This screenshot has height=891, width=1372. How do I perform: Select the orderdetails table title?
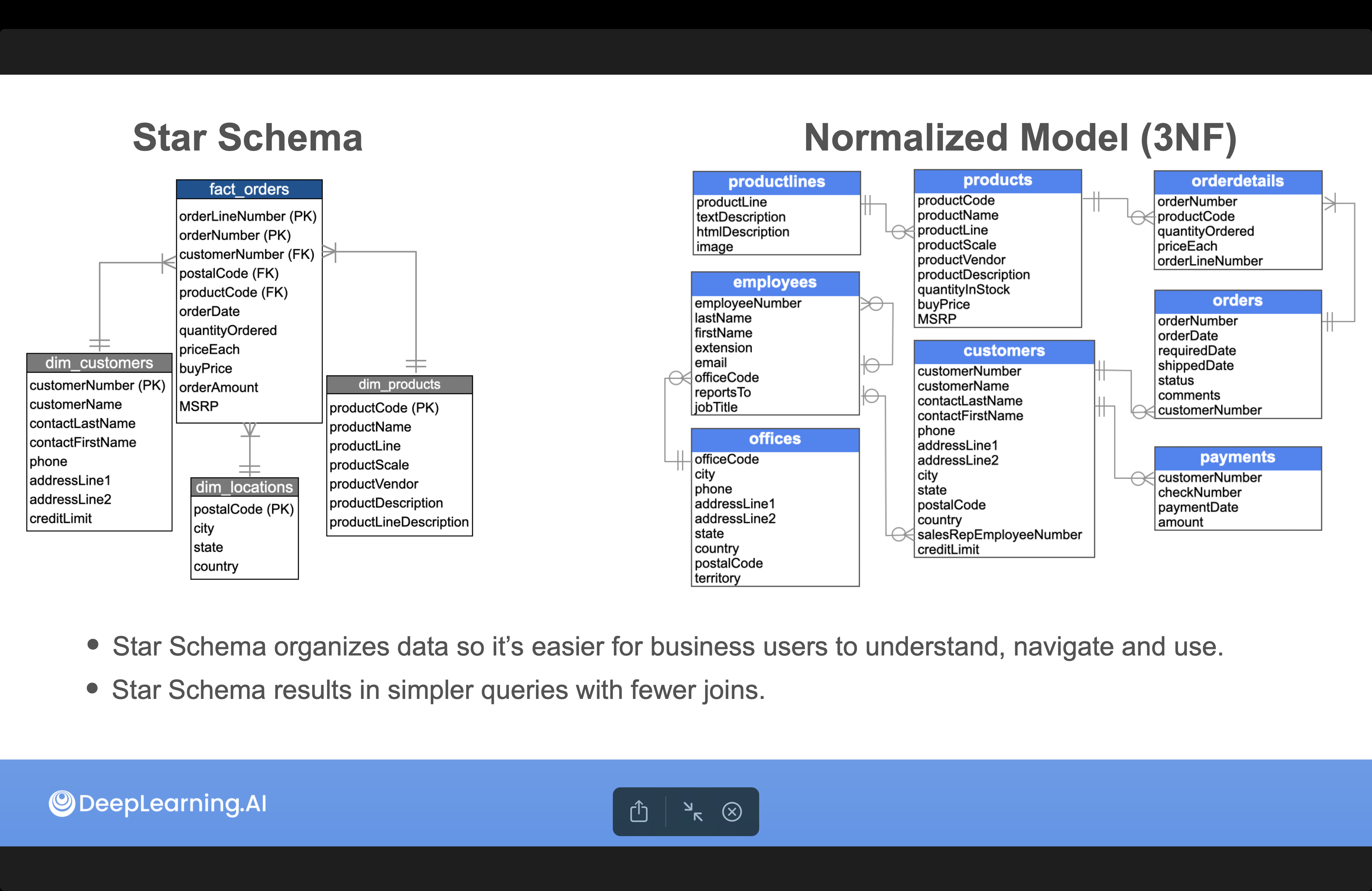click(x=1237, y=181)
